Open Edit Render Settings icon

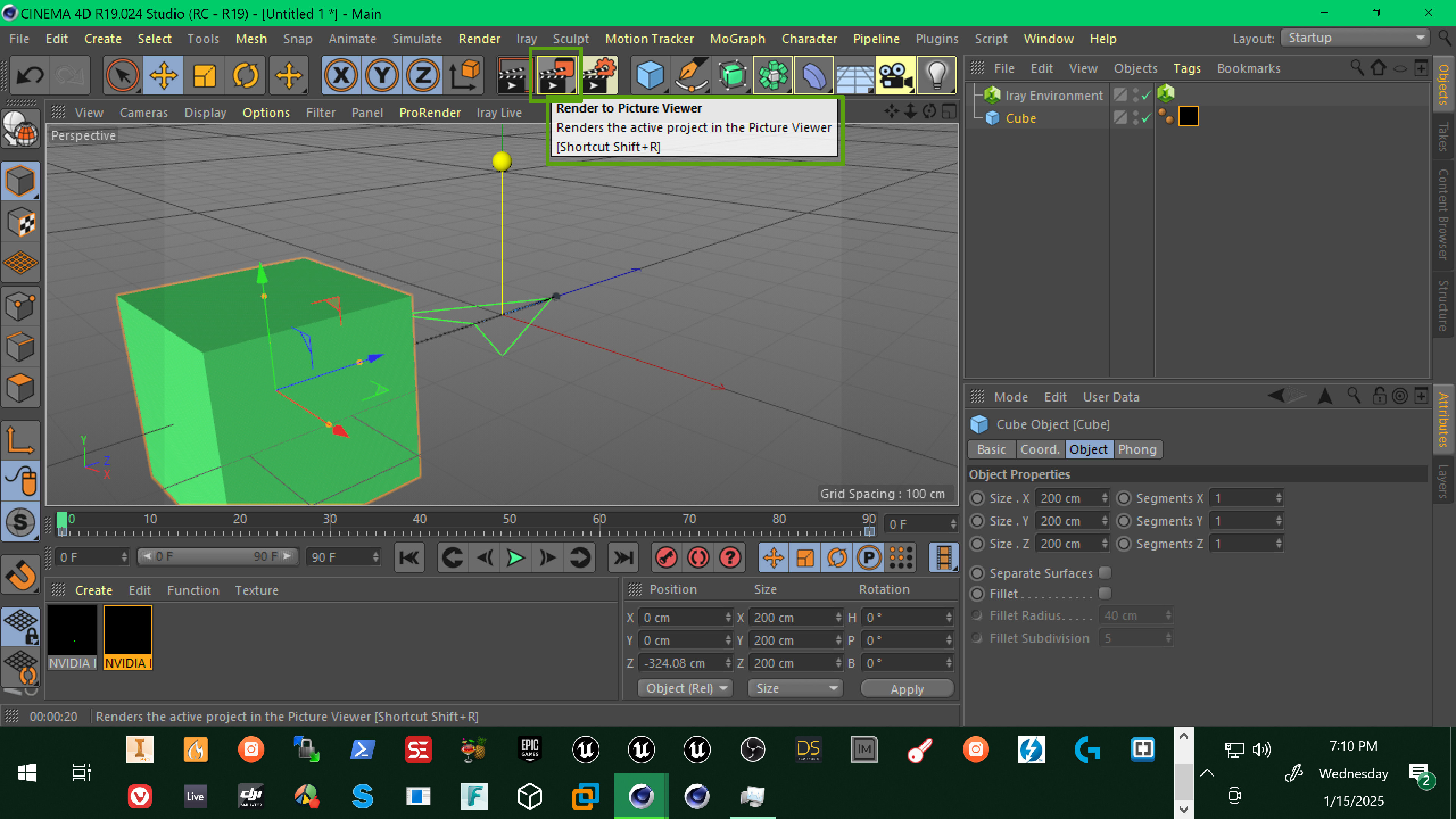[599, 75]
